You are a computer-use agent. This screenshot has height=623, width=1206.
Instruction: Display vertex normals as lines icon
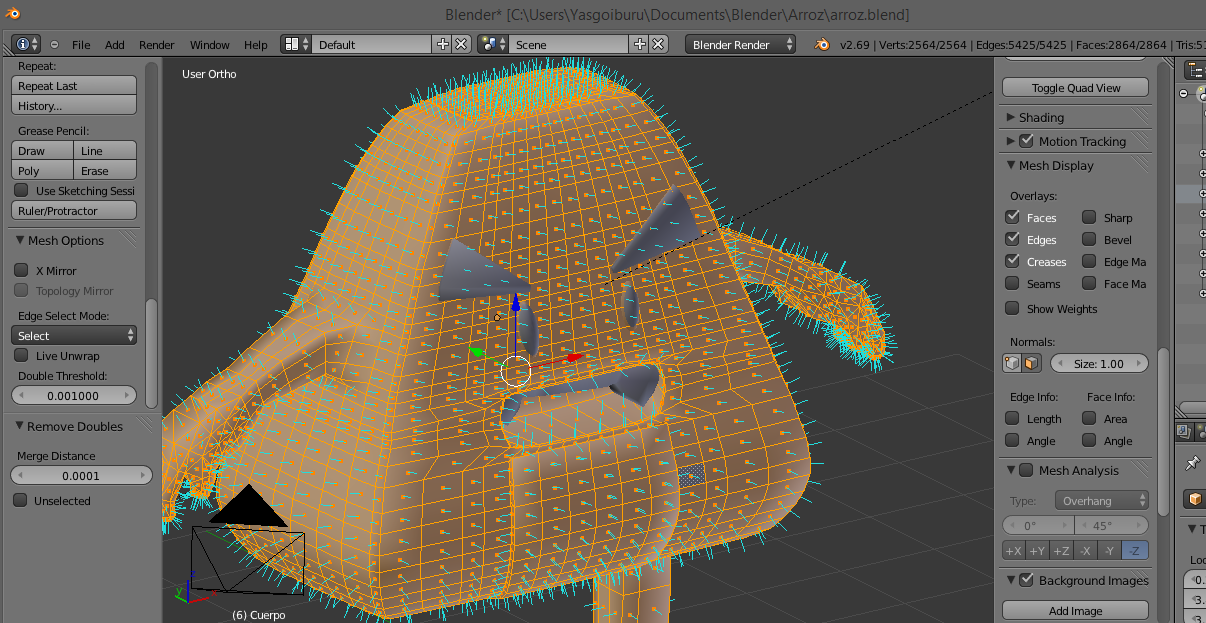(x=1013, y=363)
